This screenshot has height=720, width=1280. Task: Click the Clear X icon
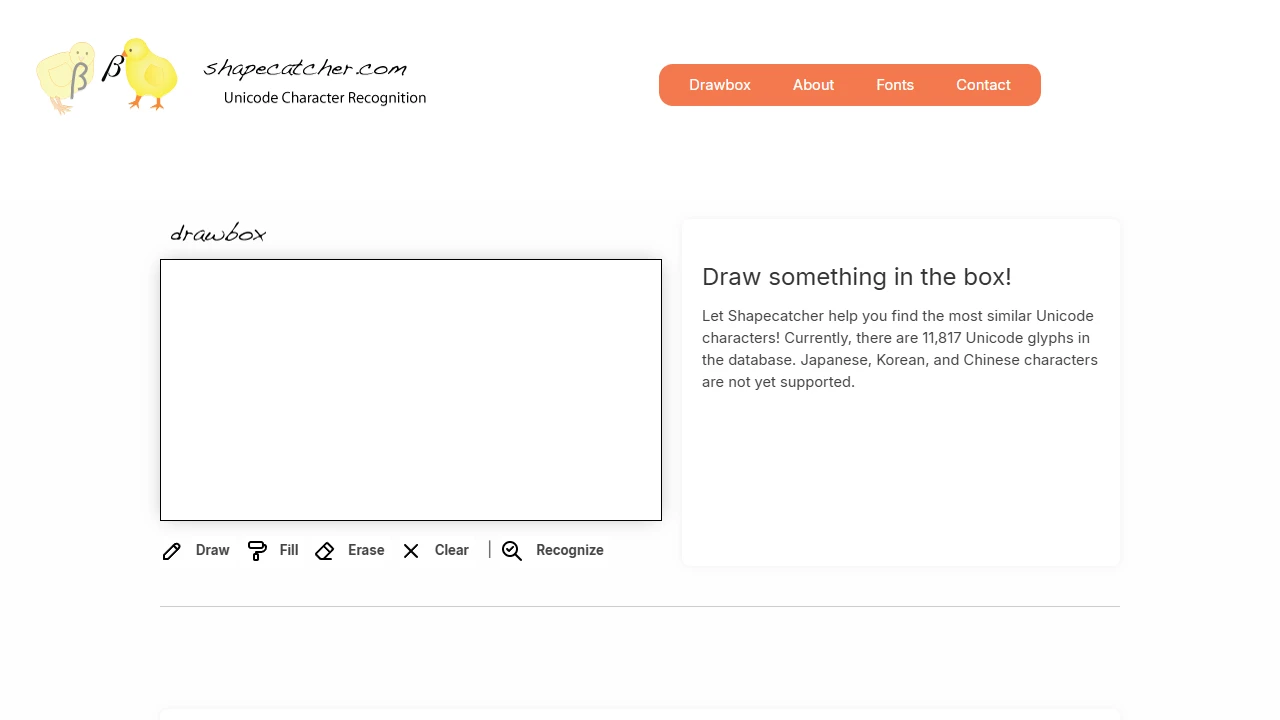click(x=410, y=550)
